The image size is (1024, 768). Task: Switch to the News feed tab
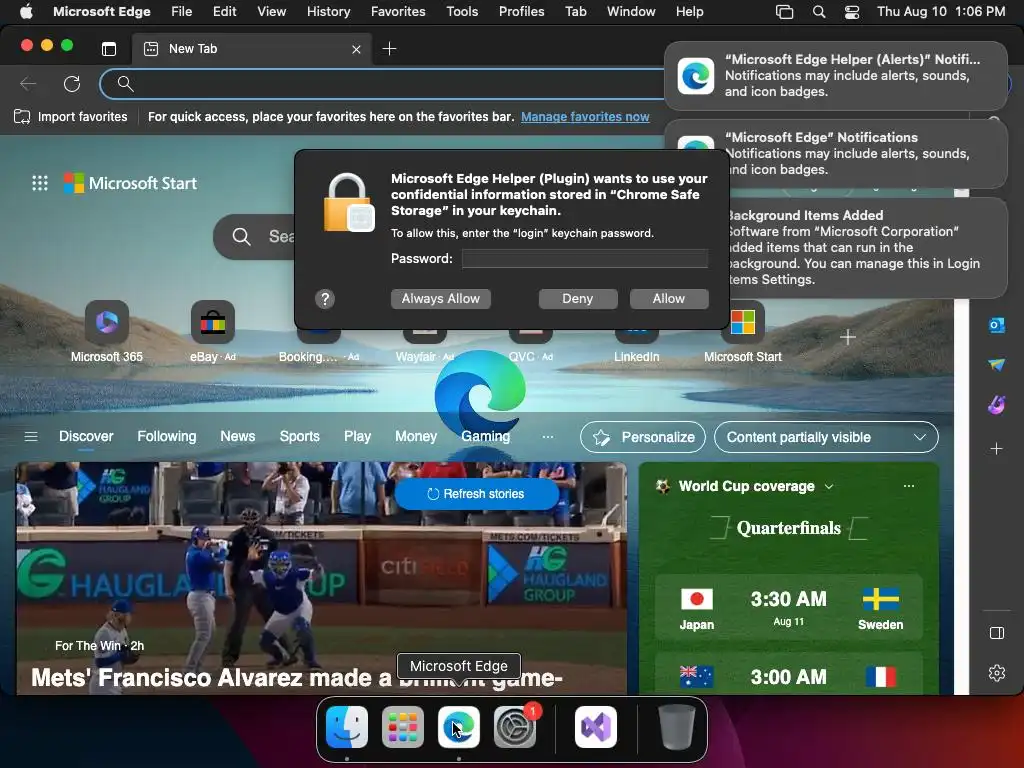238,436
